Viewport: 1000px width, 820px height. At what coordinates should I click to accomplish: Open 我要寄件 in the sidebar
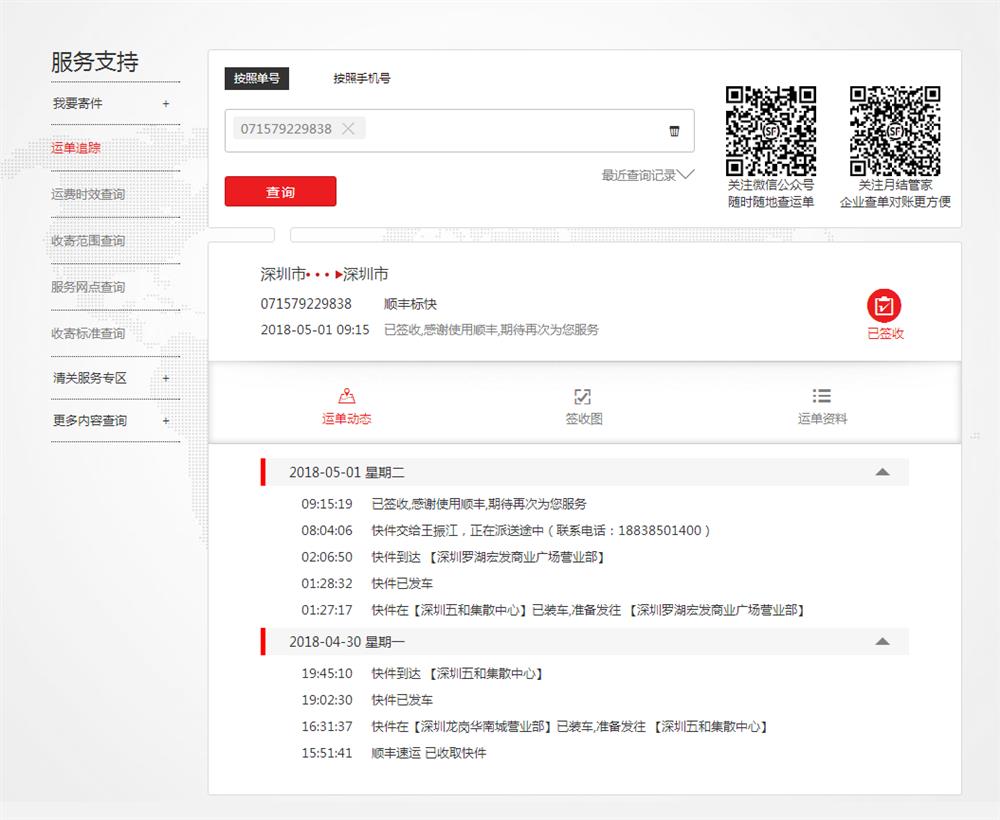pos(77,103)
